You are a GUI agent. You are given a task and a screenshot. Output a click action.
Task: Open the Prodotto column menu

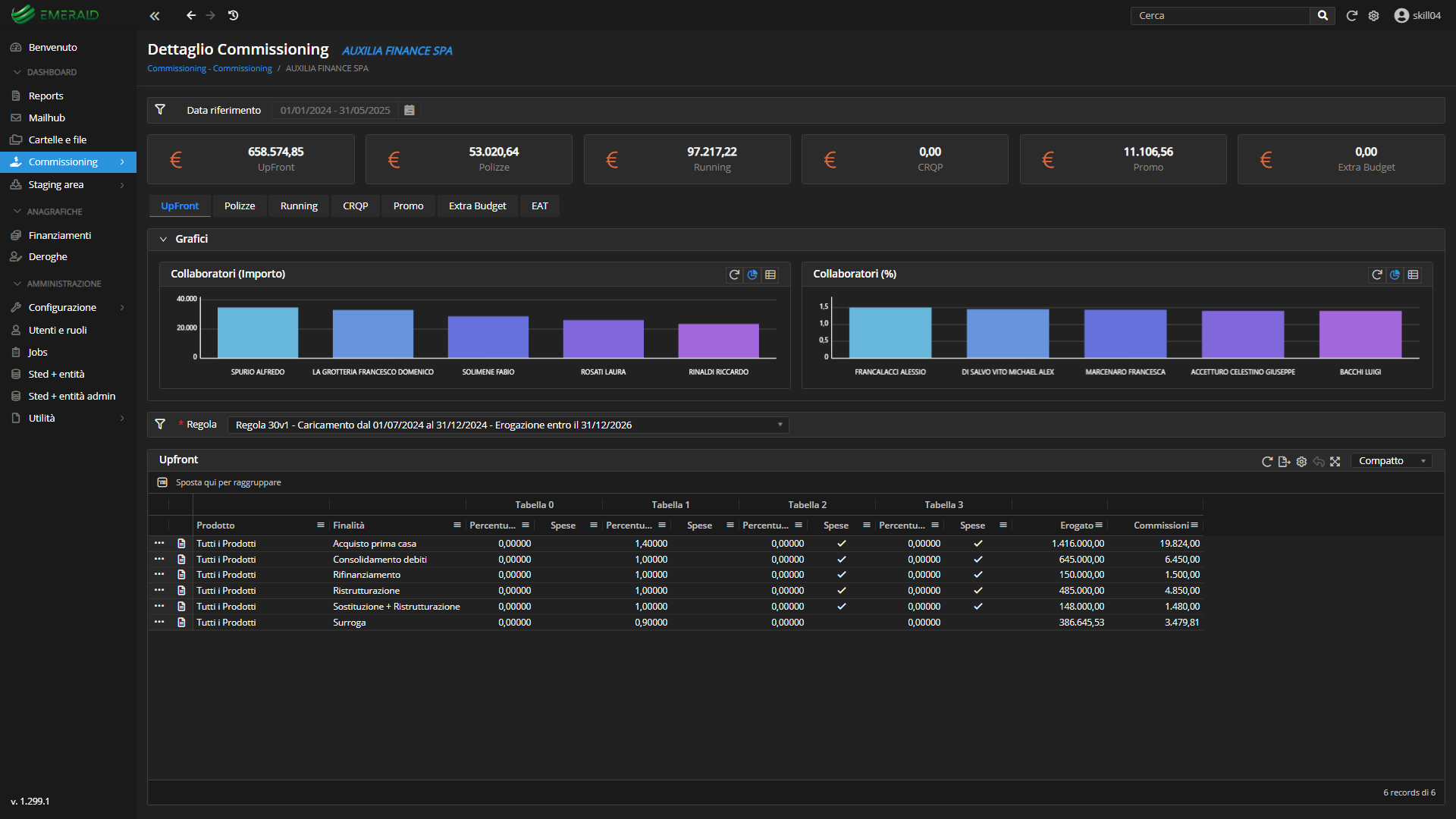(321, 525)
